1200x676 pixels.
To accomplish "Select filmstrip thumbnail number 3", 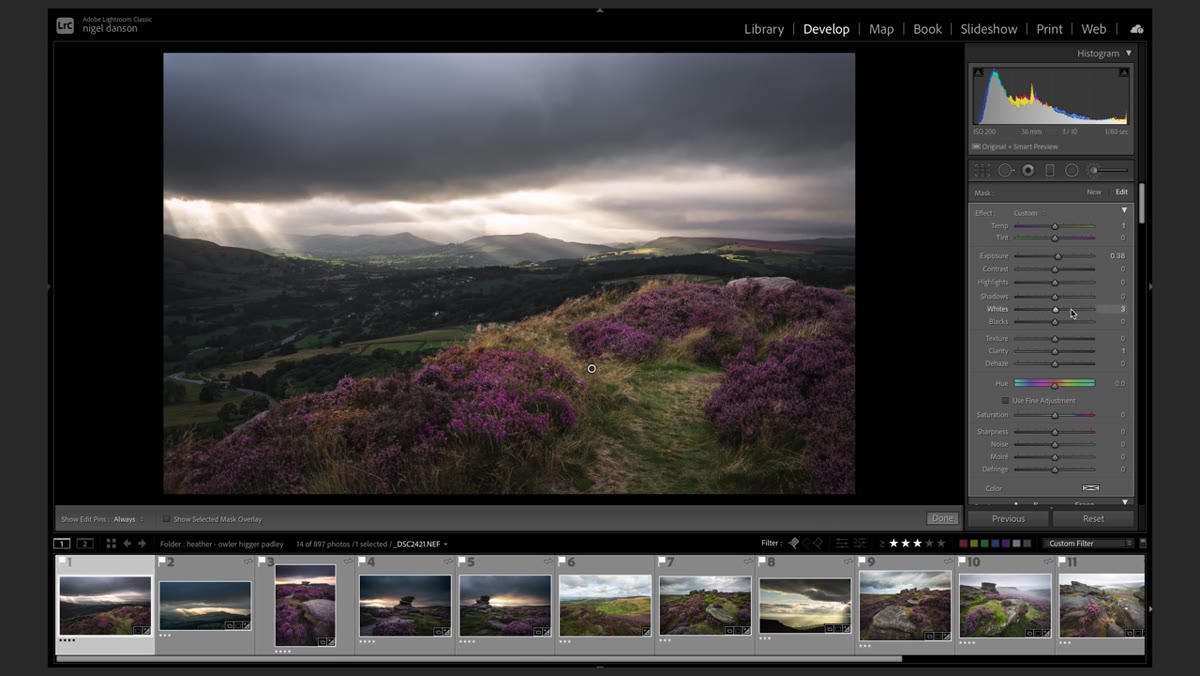I will tap(304, 603).
